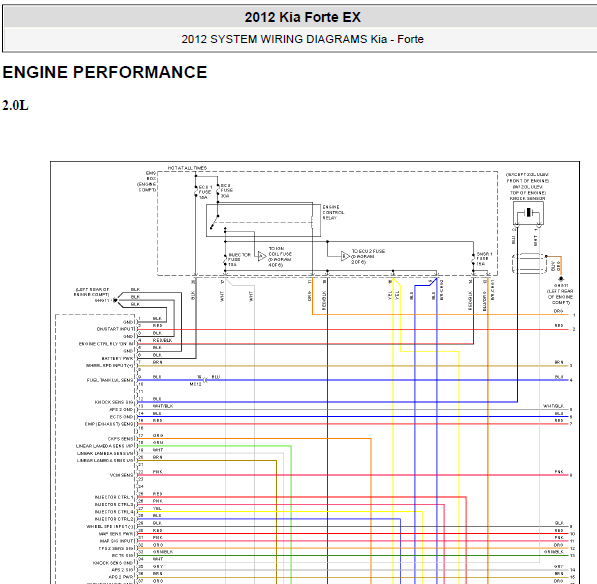Click the KNOCK SENSOR label
This screenshot has height=584, width=597.
click(x=527, y=198)
